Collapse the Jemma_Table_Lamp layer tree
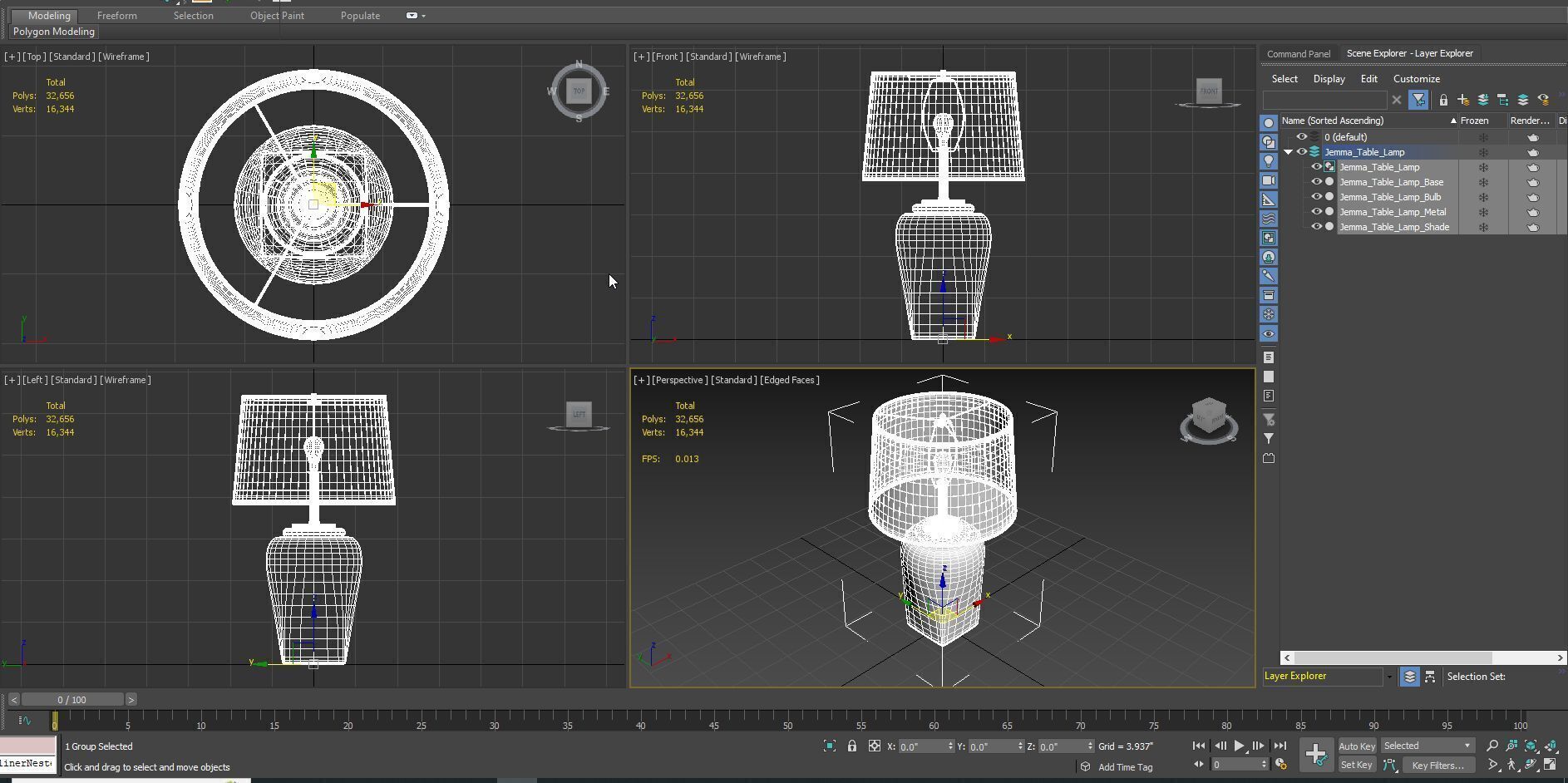 point(1289,152)
